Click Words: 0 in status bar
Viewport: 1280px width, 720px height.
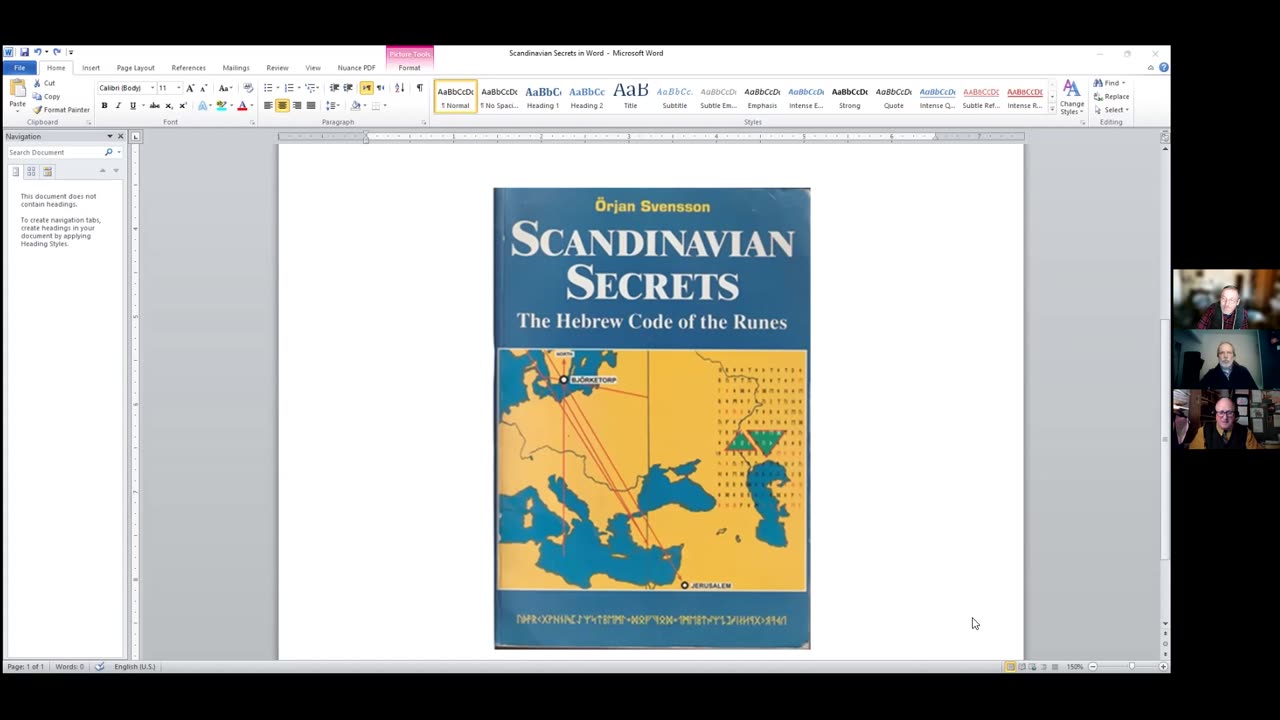[x=69, y=666]
